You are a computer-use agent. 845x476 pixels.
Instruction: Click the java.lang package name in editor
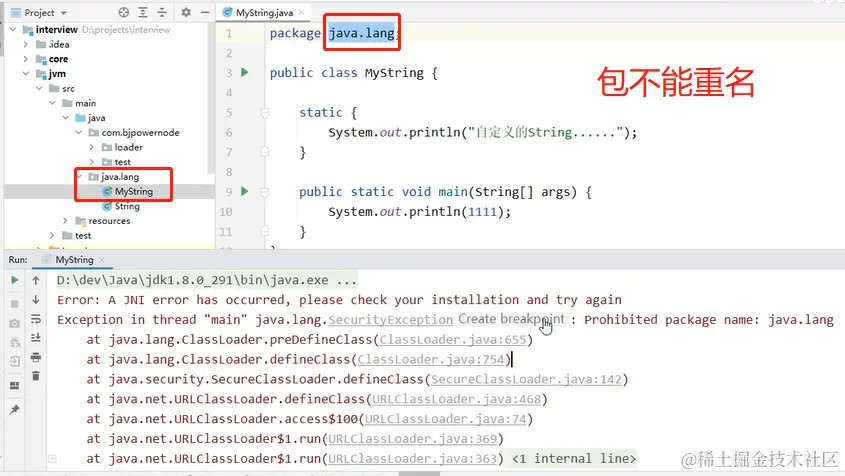tap(362, 33)
